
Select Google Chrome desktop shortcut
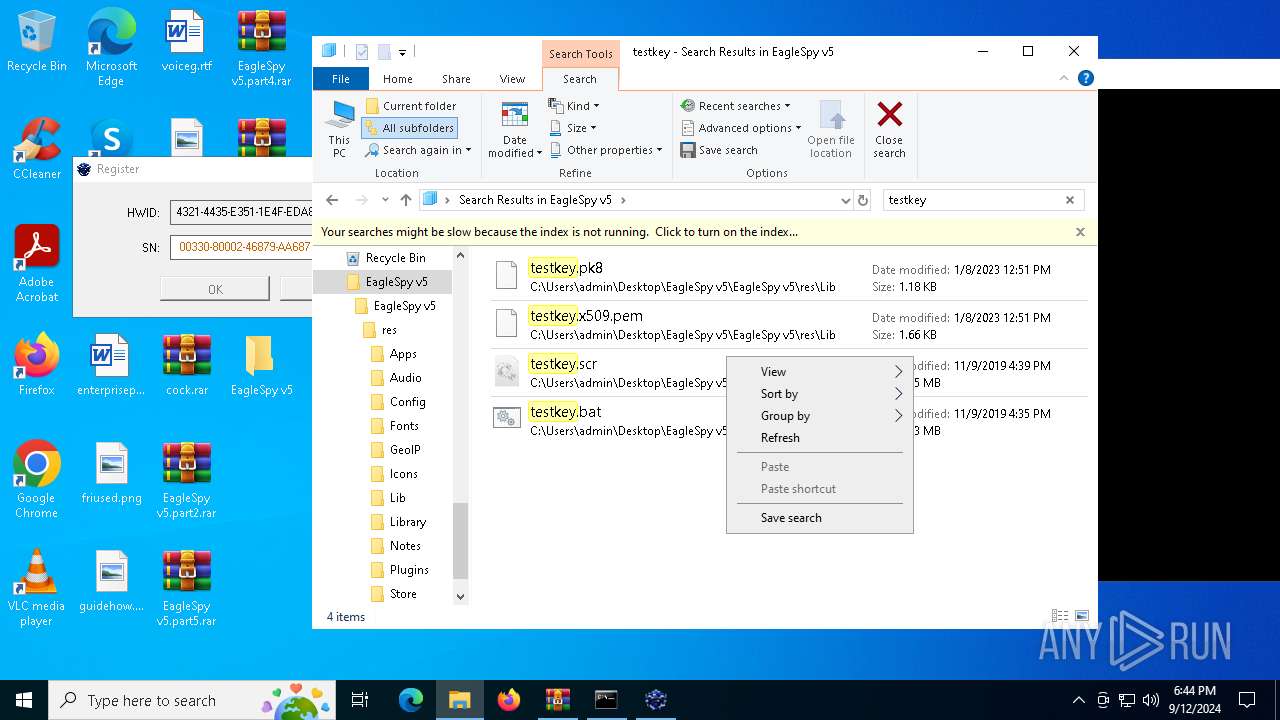pyautogui.click(x=37, y=480)
